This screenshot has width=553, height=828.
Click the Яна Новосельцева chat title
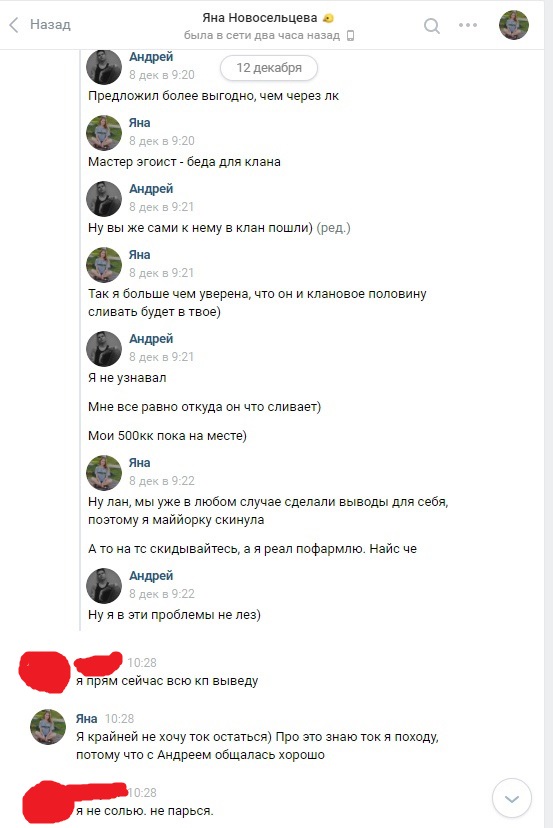[259, 18]
